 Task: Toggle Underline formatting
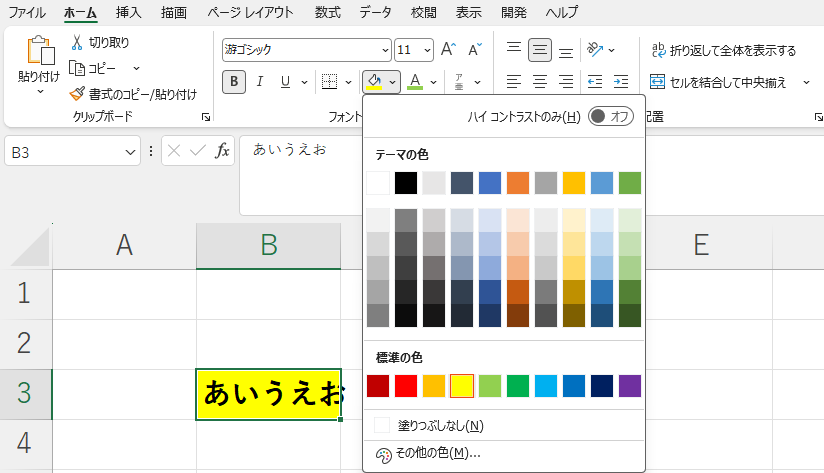pos(285,82)
